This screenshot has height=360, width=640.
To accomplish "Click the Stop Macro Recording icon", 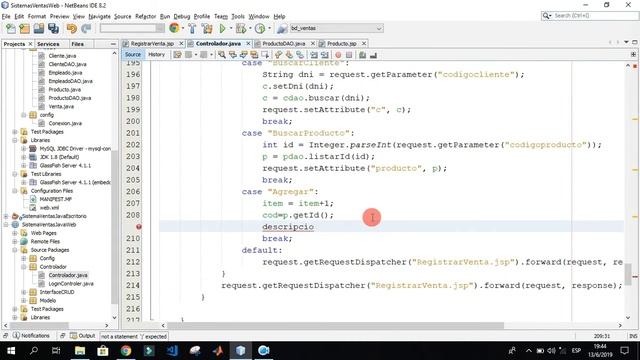I will coord(349,55).
